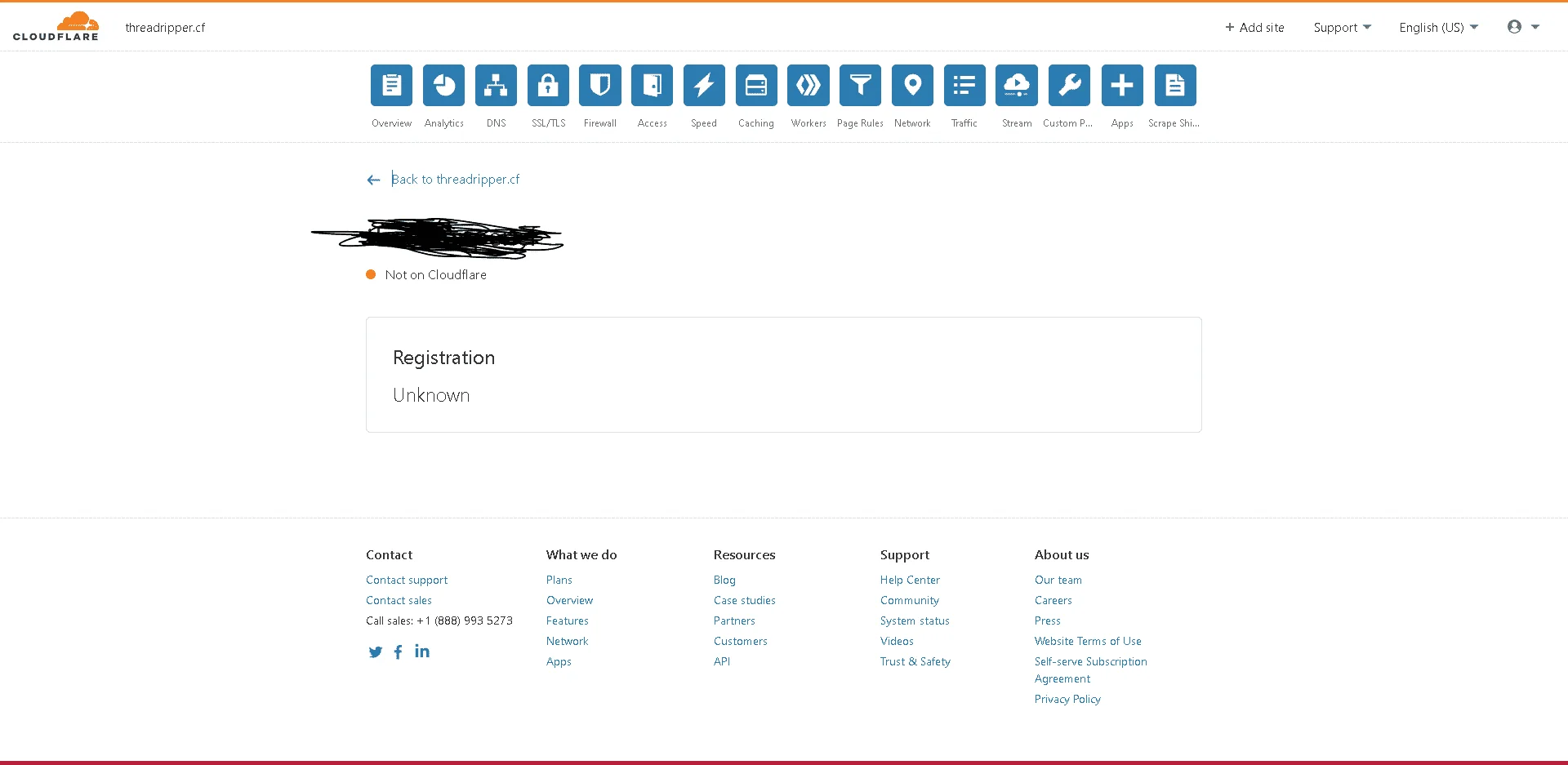Open the Overview footer link
Viewport: 1568px width, 765px height.
(x=570, y=600)
